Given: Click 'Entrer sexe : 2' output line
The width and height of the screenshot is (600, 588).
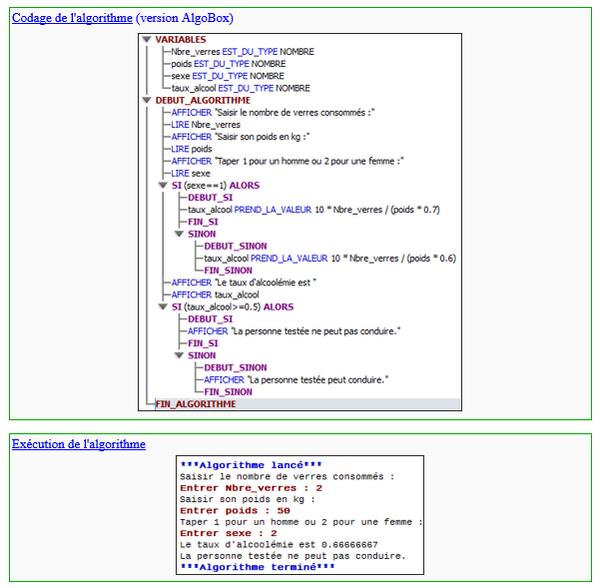Looking at the screenshot, I should (228, 533).
